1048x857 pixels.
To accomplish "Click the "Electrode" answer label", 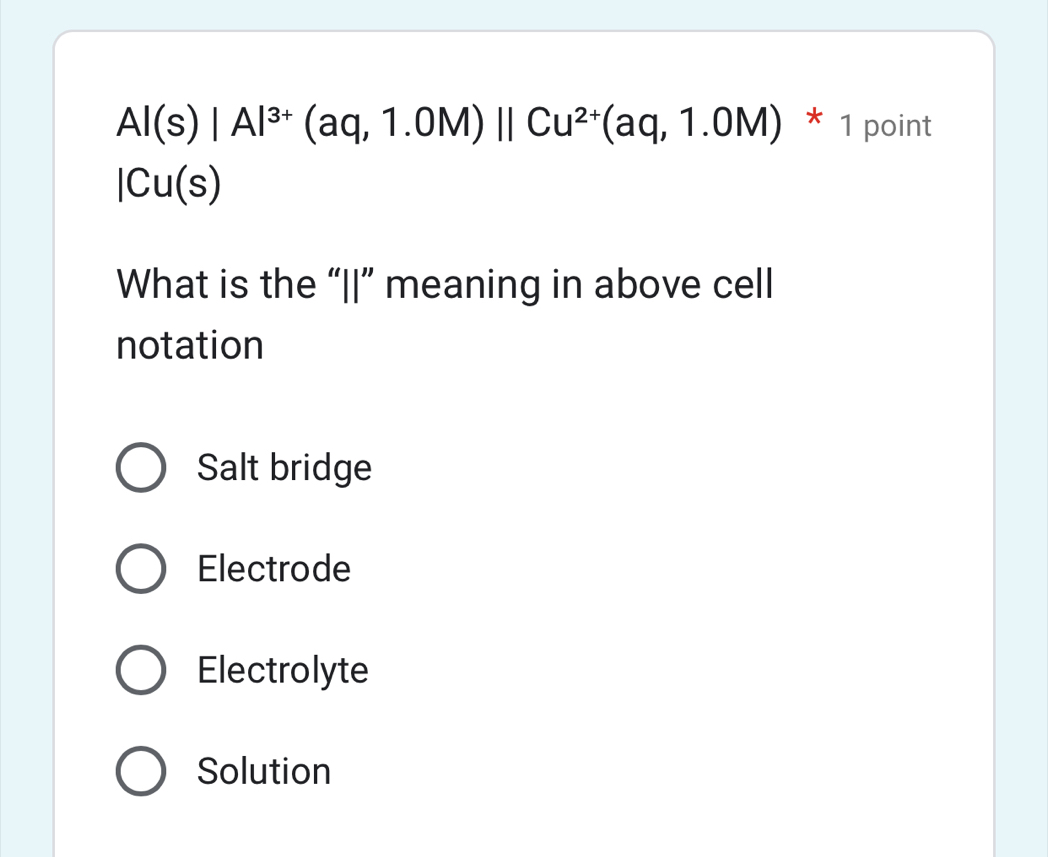I will pos(274,570).
